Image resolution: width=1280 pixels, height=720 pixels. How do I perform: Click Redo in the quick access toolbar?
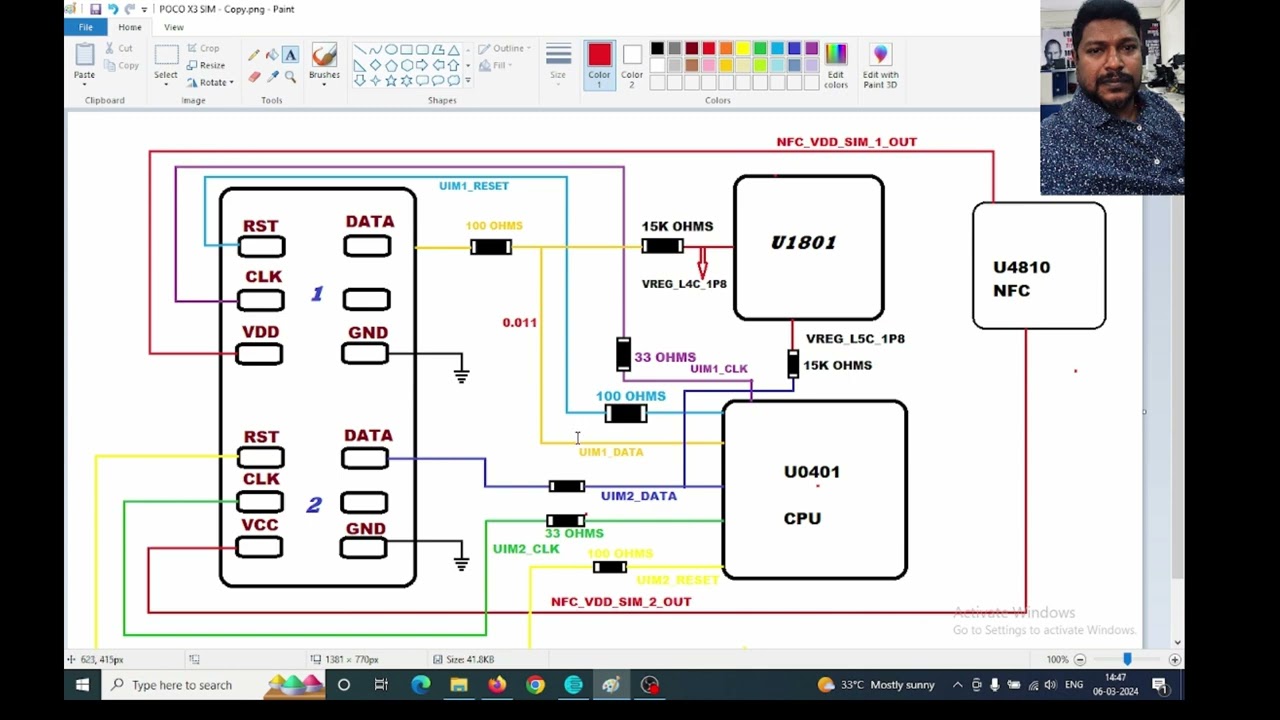(130, 9)
